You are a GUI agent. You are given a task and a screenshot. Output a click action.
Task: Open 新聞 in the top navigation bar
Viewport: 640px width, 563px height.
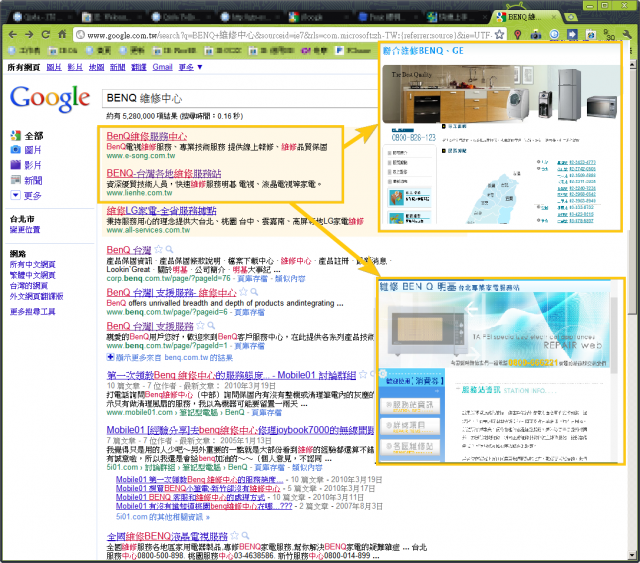pos(118,67)
